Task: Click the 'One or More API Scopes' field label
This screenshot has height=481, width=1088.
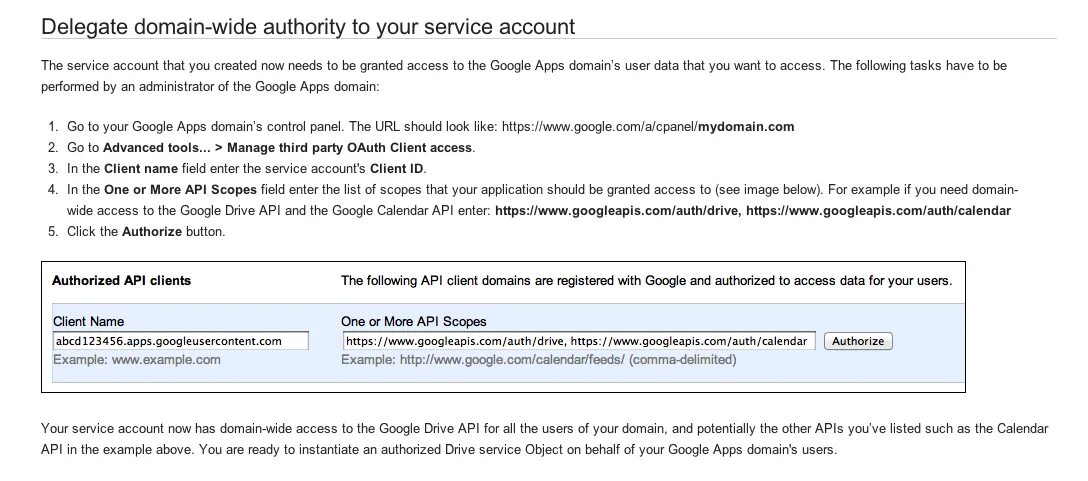Action: point(414,322)
